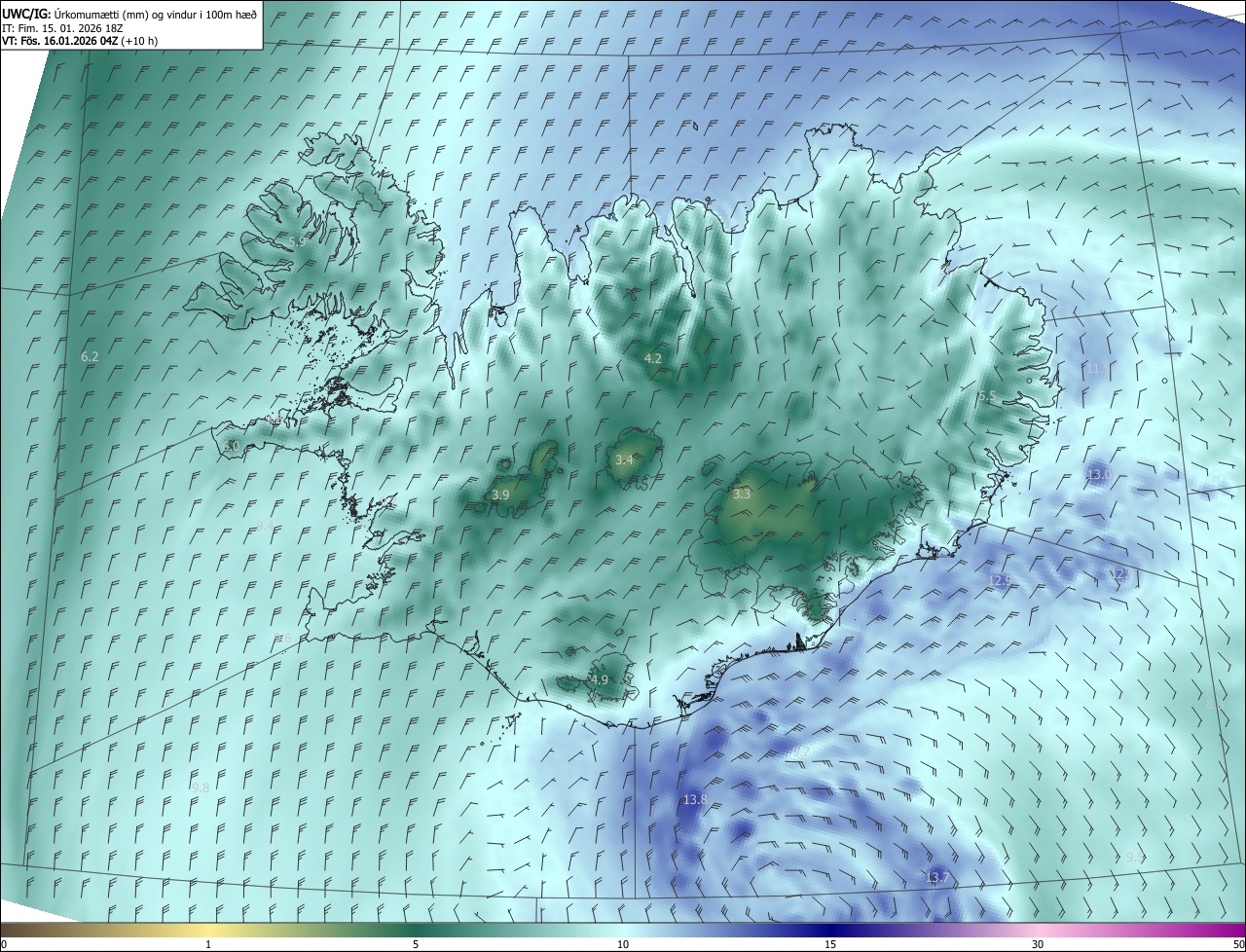The width and height of the screenshot is (1246, 952).
Task: Click the 5.5 value on the map
Action: (x=987, y=396)
